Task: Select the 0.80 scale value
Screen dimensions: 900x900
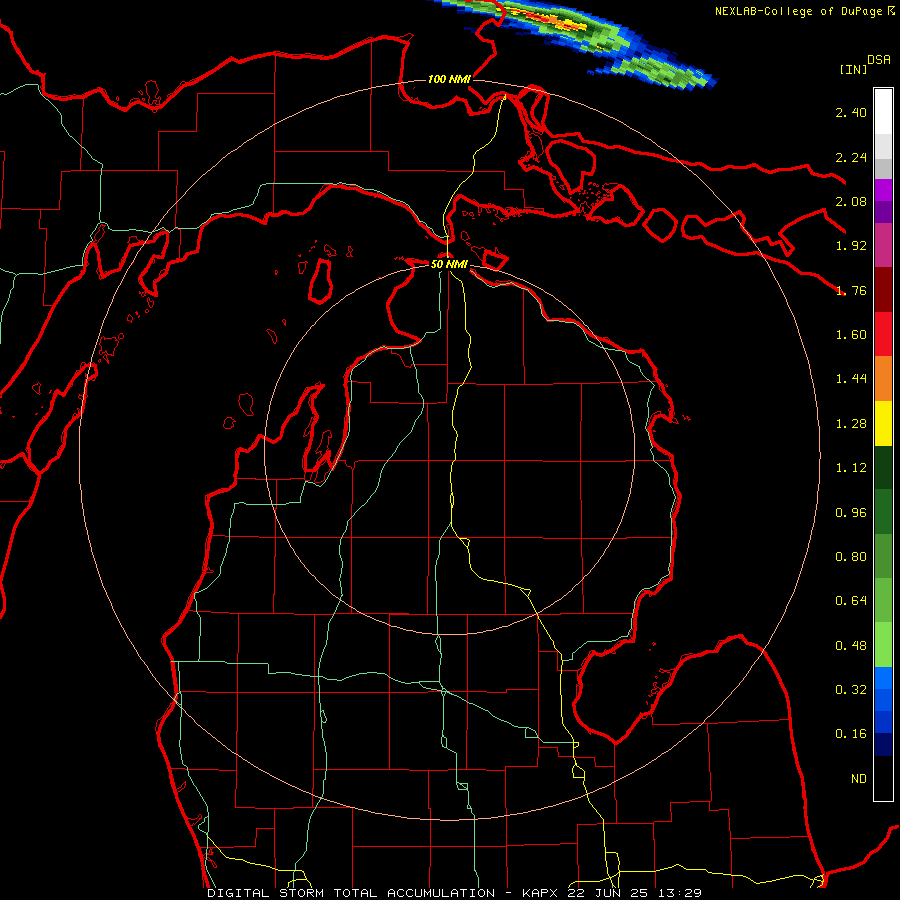Action: point(851,557)
